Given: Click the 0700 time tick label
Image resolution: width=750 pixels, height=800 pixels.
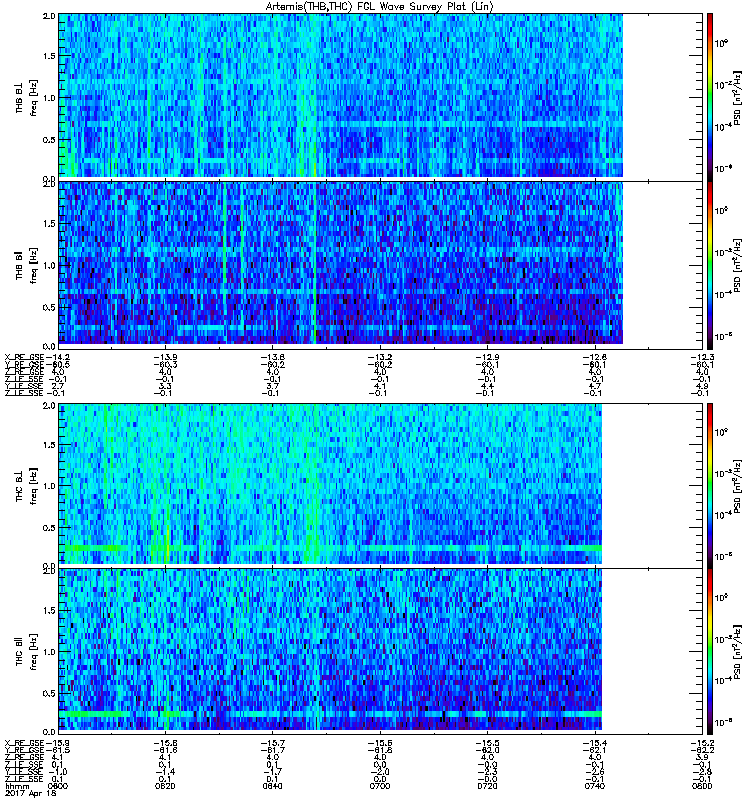Looking at the screenshot, I should [x=380, y=786].
